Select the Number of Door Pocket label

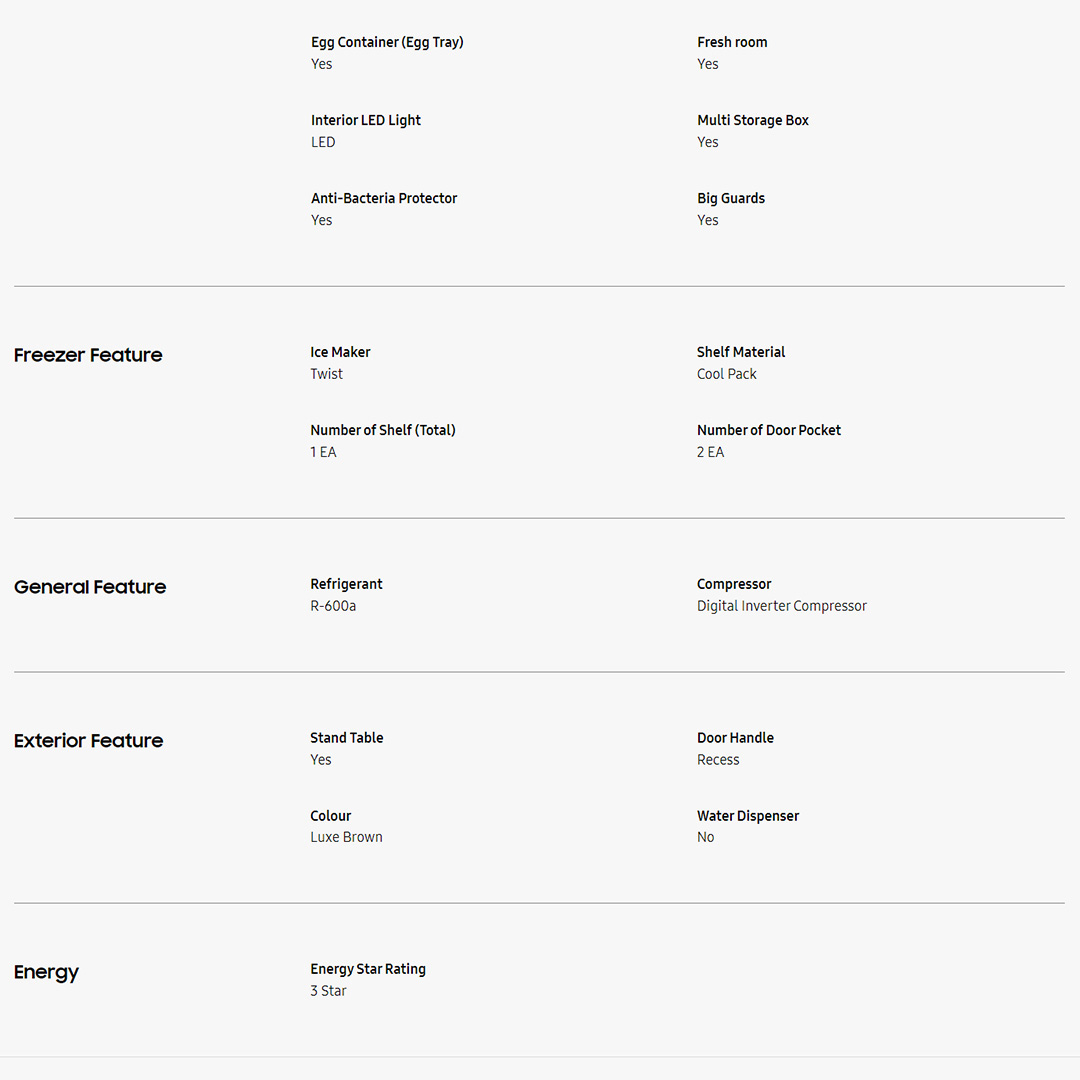[x=769, y=430]
